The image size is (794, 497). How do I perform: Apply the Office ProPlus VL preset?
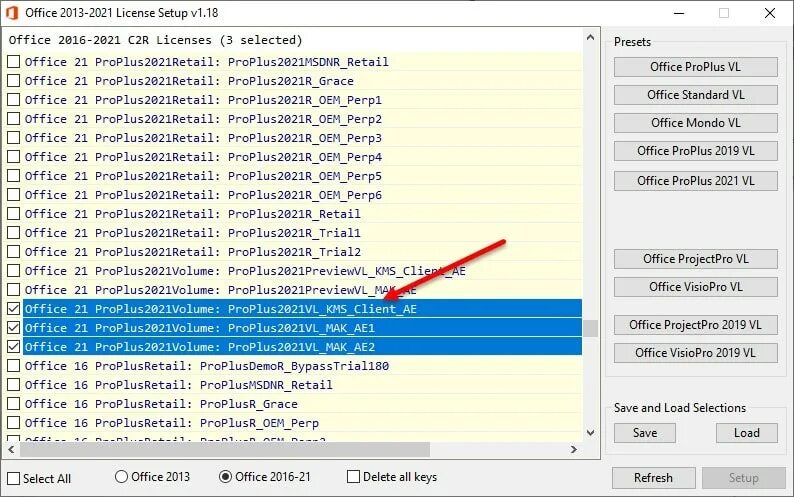(x=696, y=67)
